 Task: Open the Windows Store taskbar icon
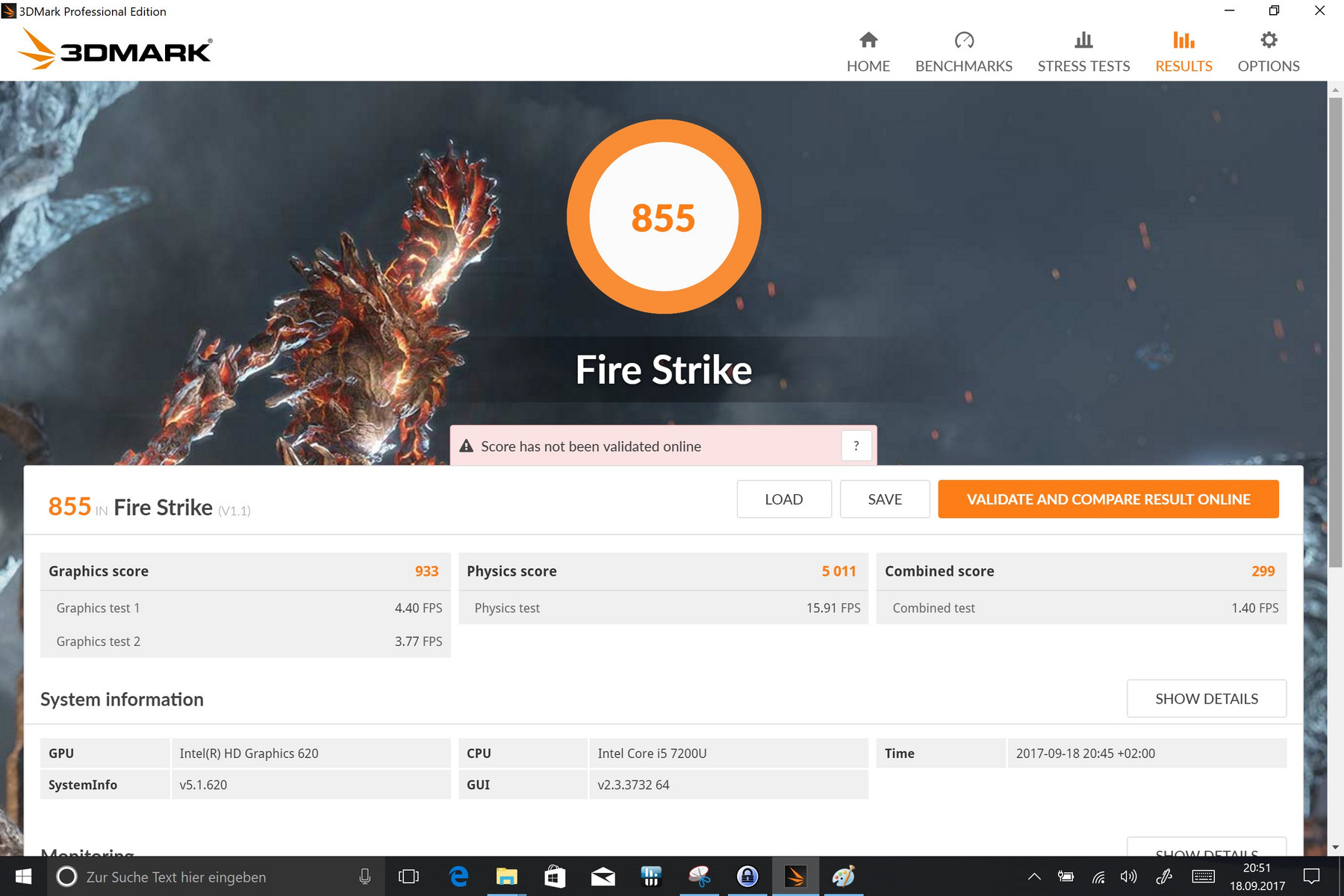tap(555, 877)
